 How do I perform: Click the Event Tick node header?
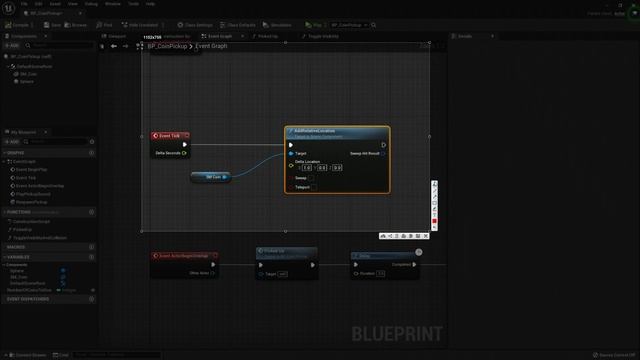click(x=170, y=136)
